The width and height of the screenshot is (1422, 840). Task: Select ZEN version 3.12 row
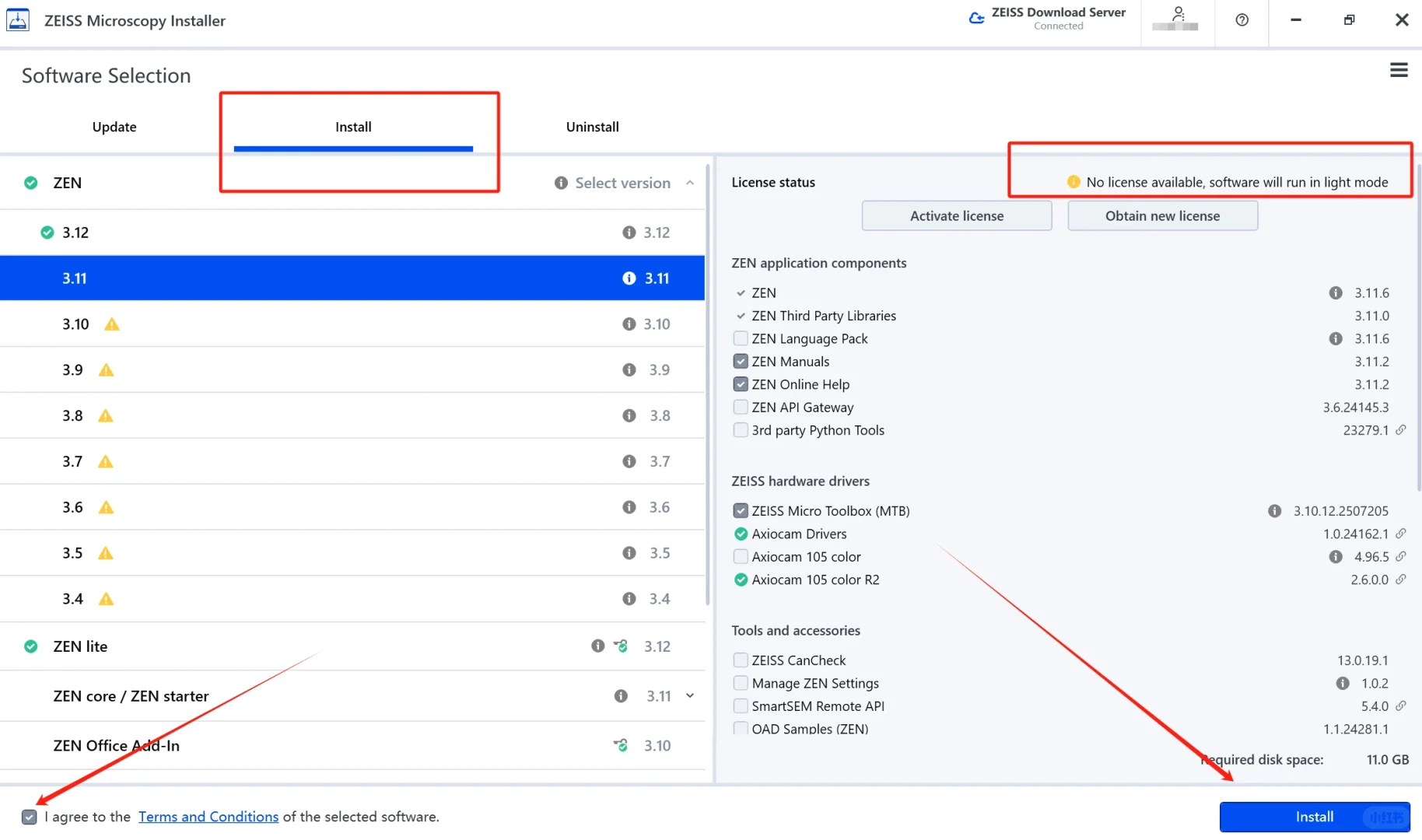pyautogui.click(x=352, y=233)
